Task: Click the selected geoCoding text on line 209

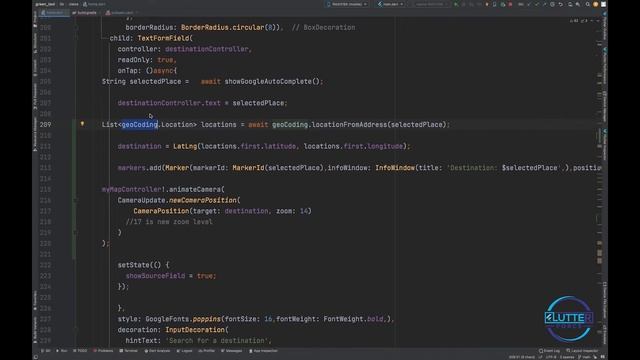Action: (x=140, y=124)
